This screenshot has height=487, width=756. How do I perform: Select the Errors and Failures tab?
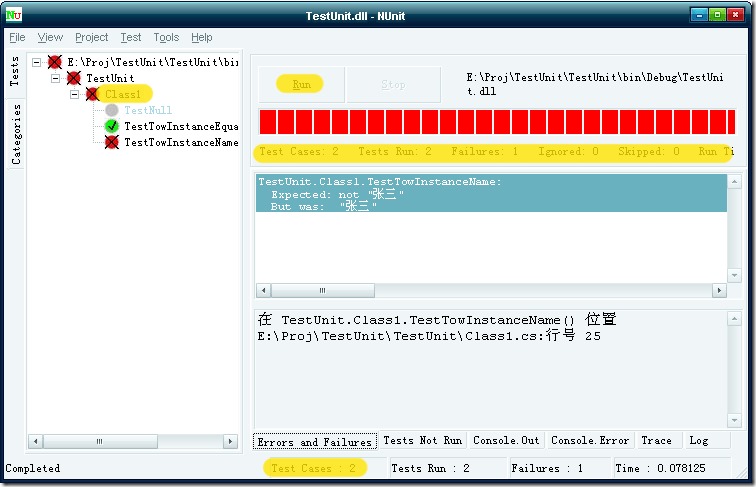315,442
